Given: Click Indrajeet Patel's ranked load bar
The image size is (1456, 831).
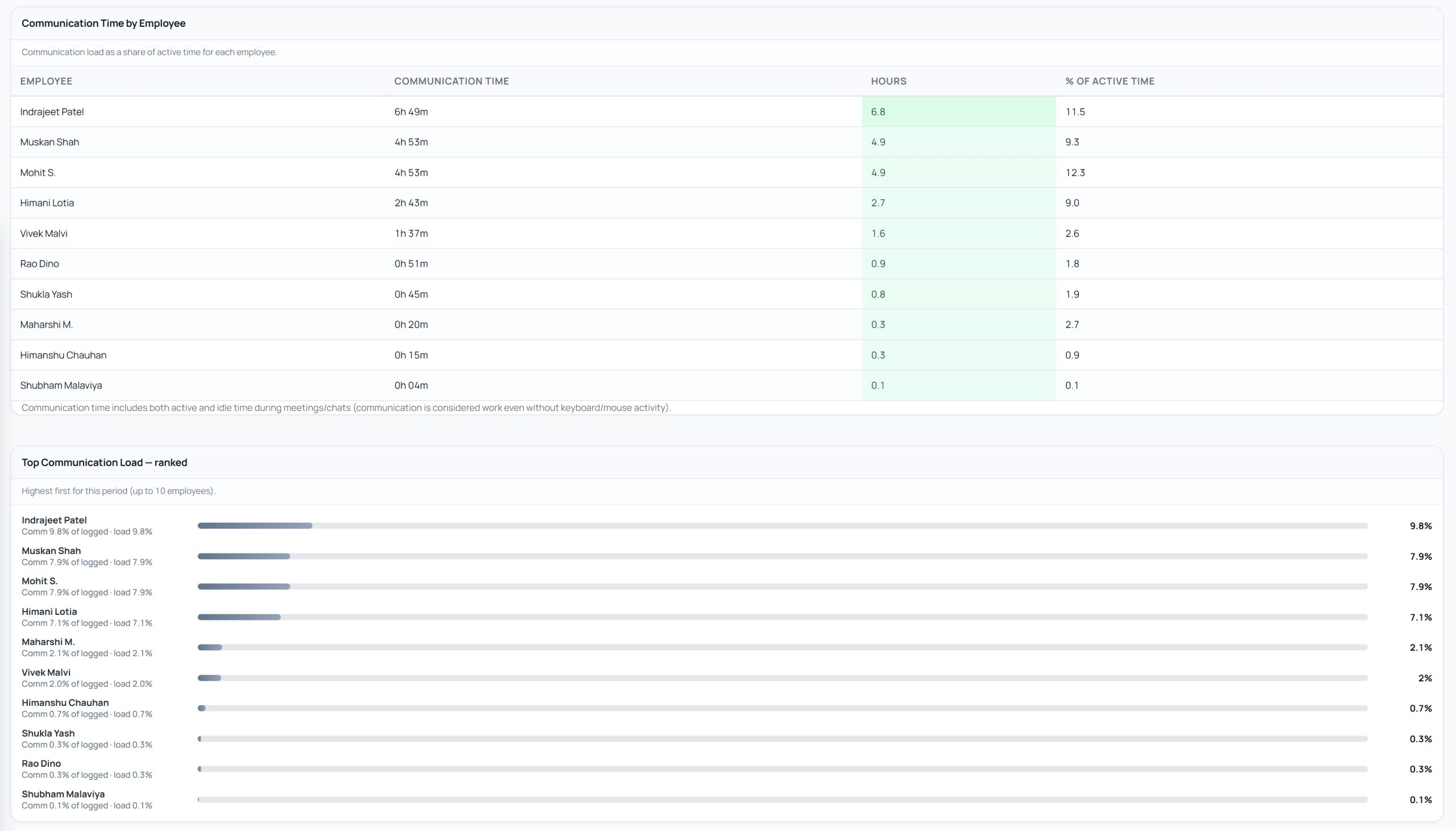Looking at the screenshot, I should click(x=783, y=526).
